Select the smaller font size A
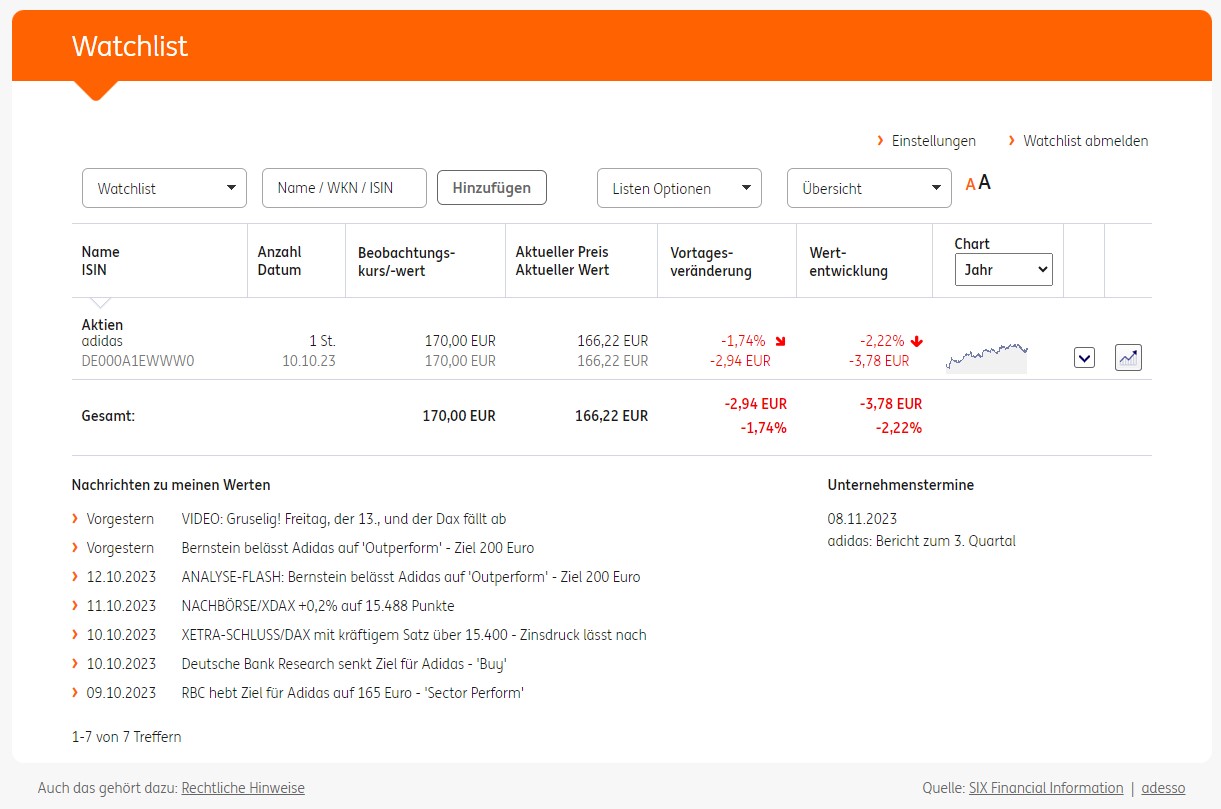Image resolution: width=1221 pixels, height=809 pixels. coord(970,185)
